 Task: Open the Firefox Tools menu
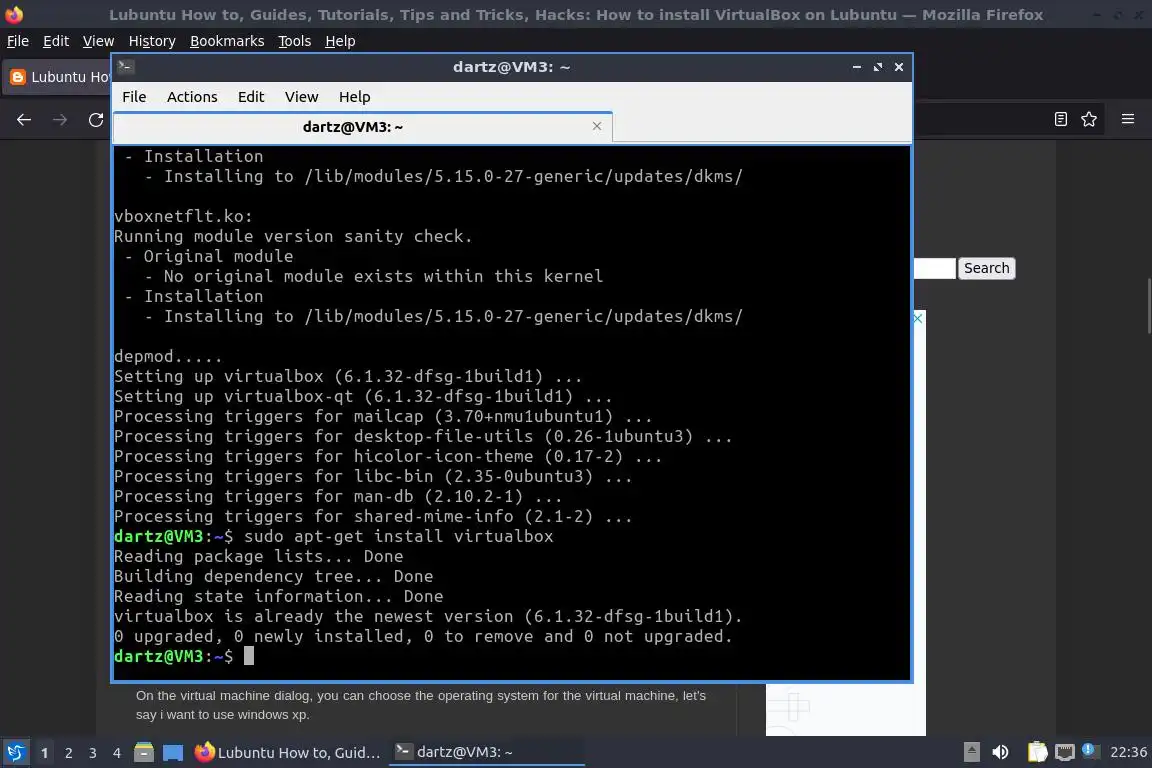295,41
